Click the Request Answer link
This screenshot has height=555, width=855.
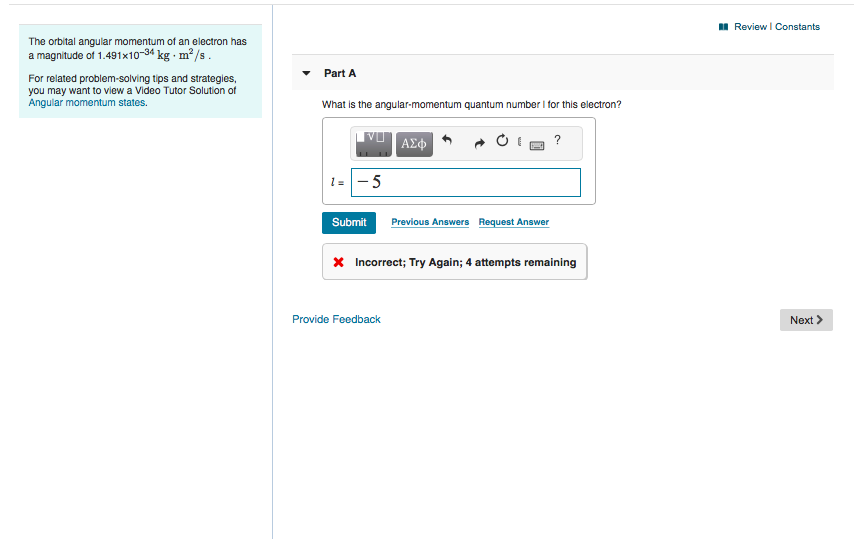514,222
